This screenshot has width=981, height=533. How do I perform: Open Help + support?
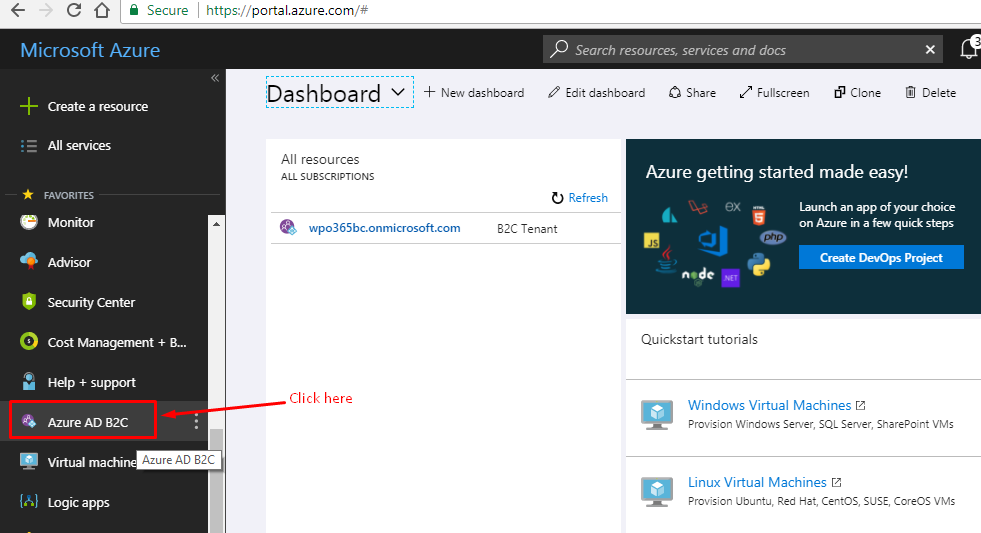[x=92, y=383]
